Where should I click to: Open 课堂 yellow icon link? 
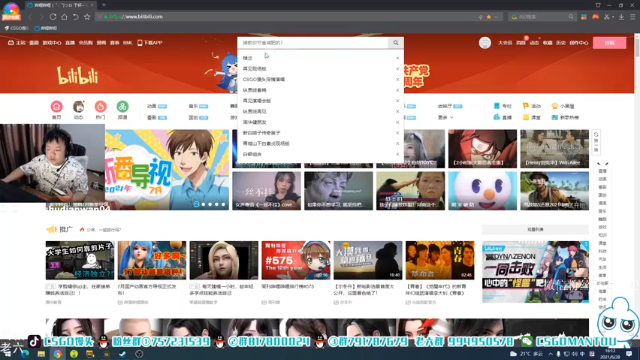click(532, 117)
